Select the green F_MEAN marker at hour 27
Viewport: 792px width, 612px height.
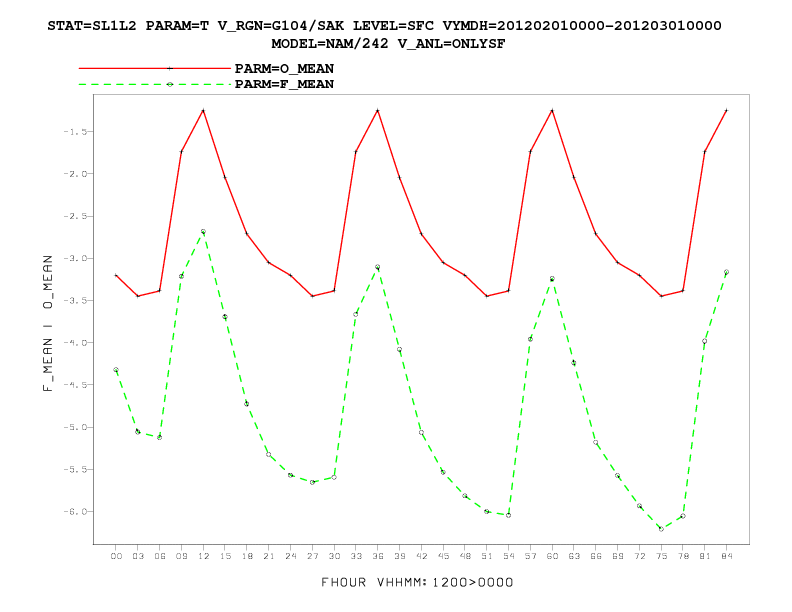point(313,482)
